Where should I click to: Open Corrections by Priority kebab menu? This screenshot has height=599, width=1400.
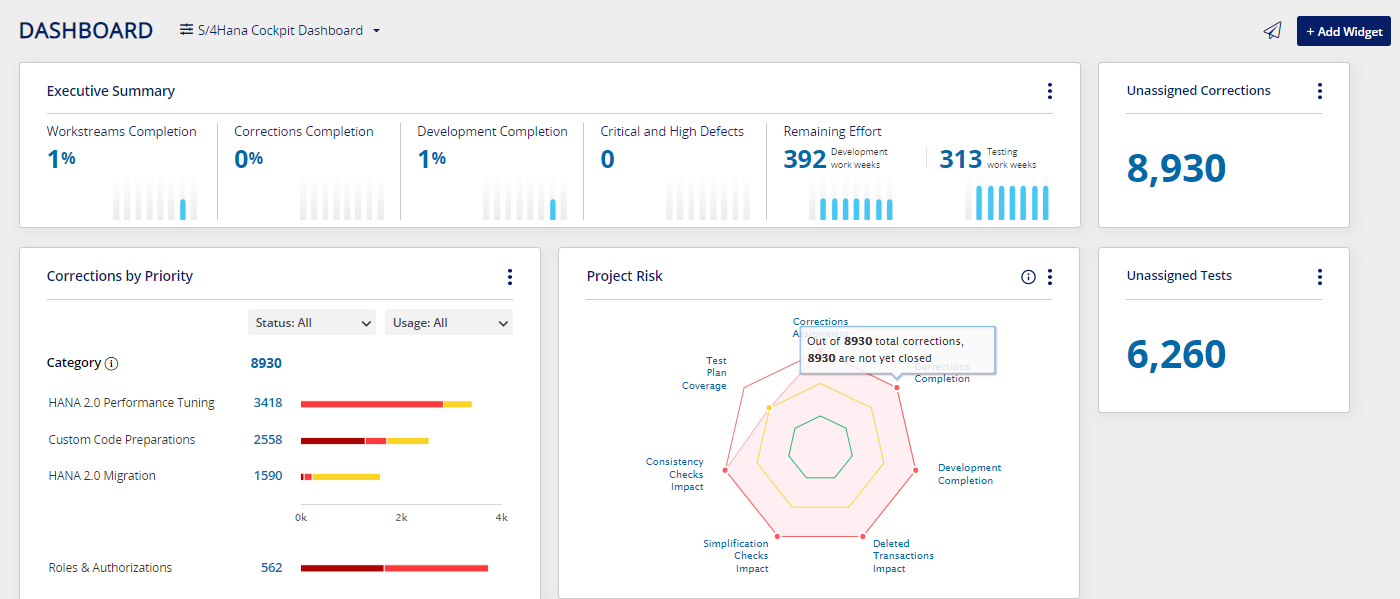click(509, 277)
